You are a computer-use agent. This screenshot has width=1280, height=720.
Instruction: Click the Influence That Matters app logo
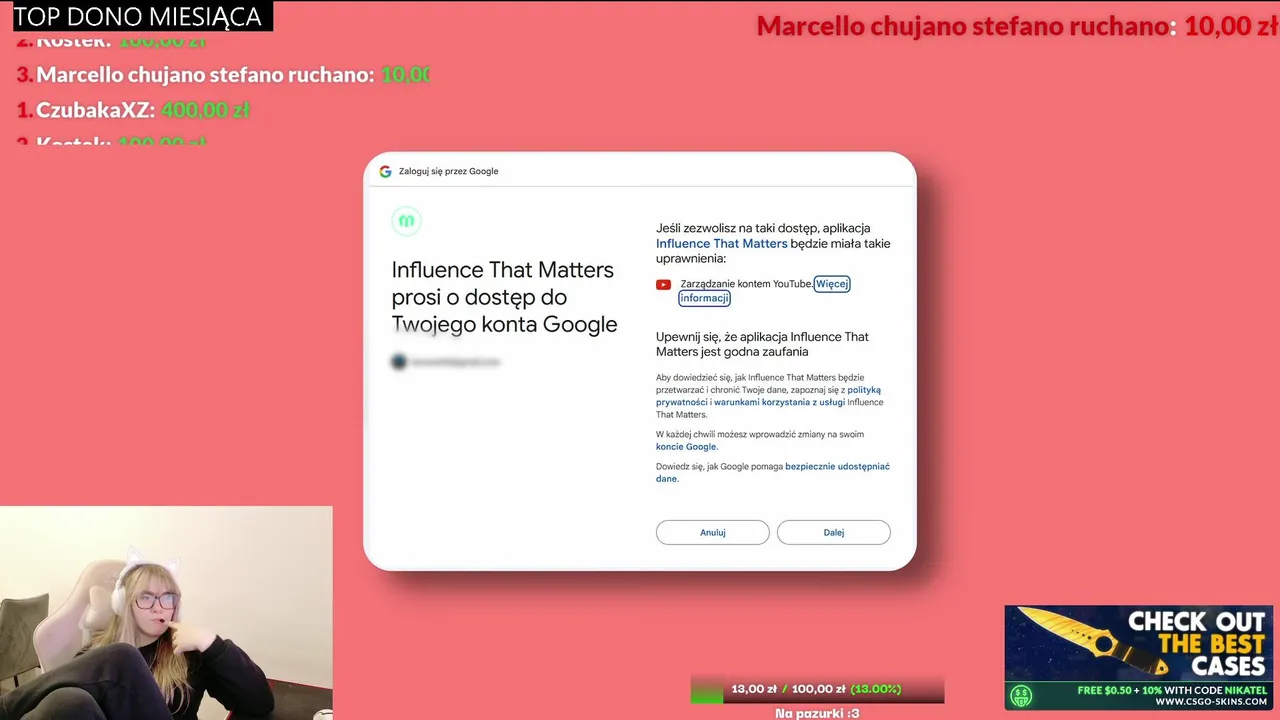point(406,220)
